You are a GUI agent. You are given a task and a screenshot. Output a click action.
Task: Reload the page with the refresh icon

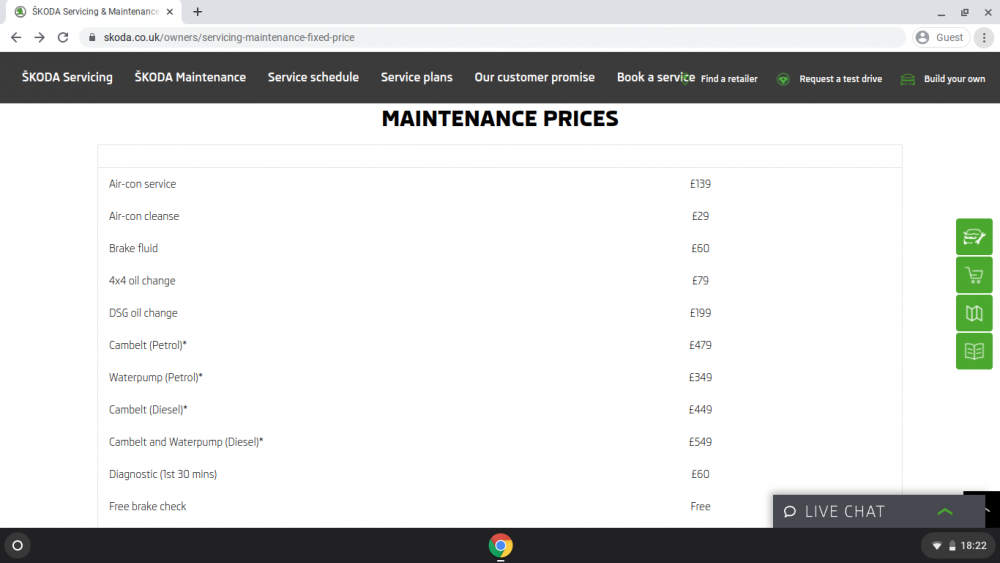coord(62,38)
